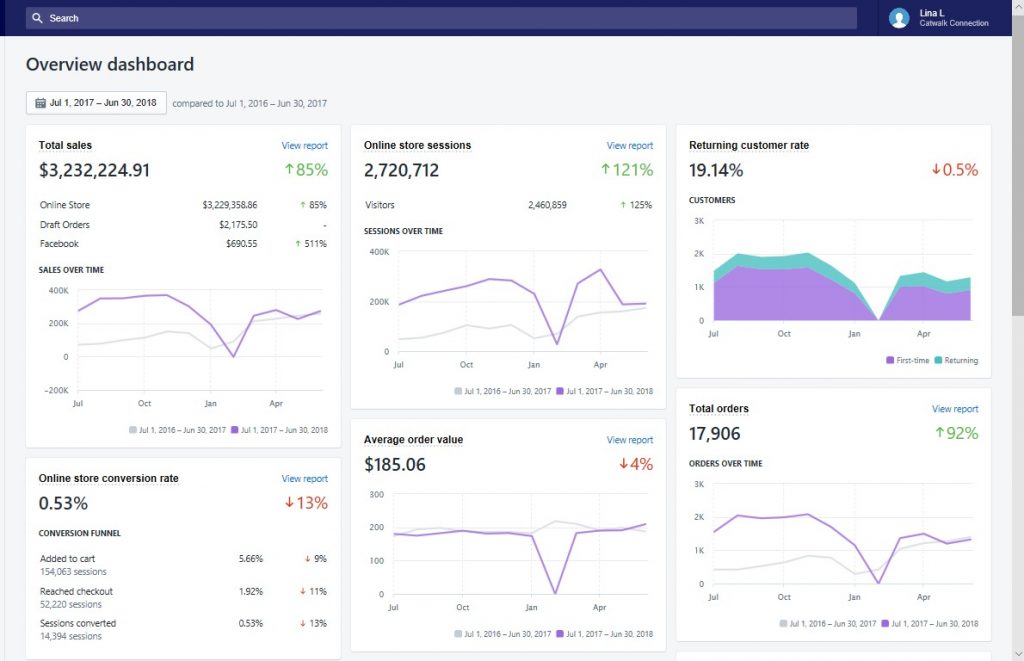1024x661 pixels.
Task: Open View report for Total orders
Action: tap(954, 409)
